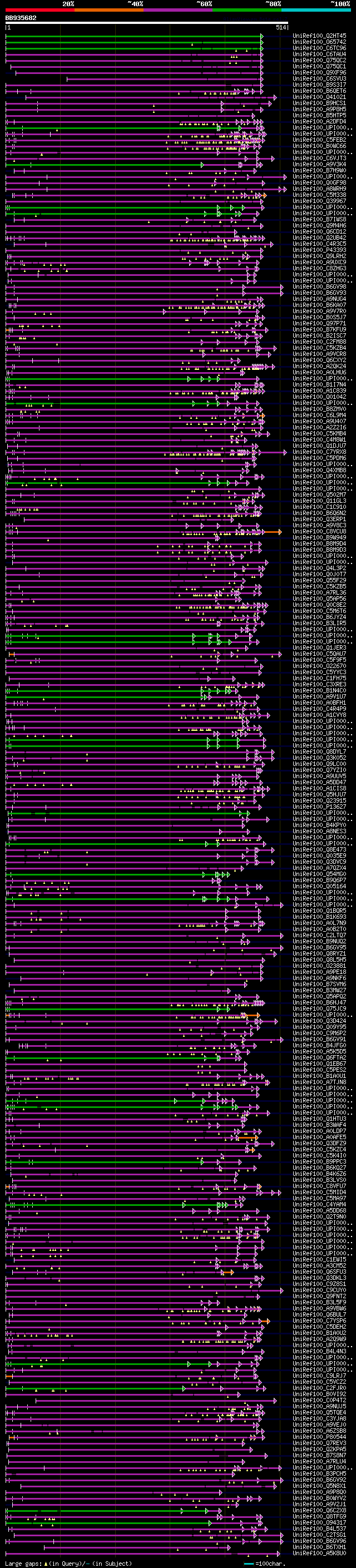
Task: Select hit UniRef100_O94317
Action: (319, 1522)
